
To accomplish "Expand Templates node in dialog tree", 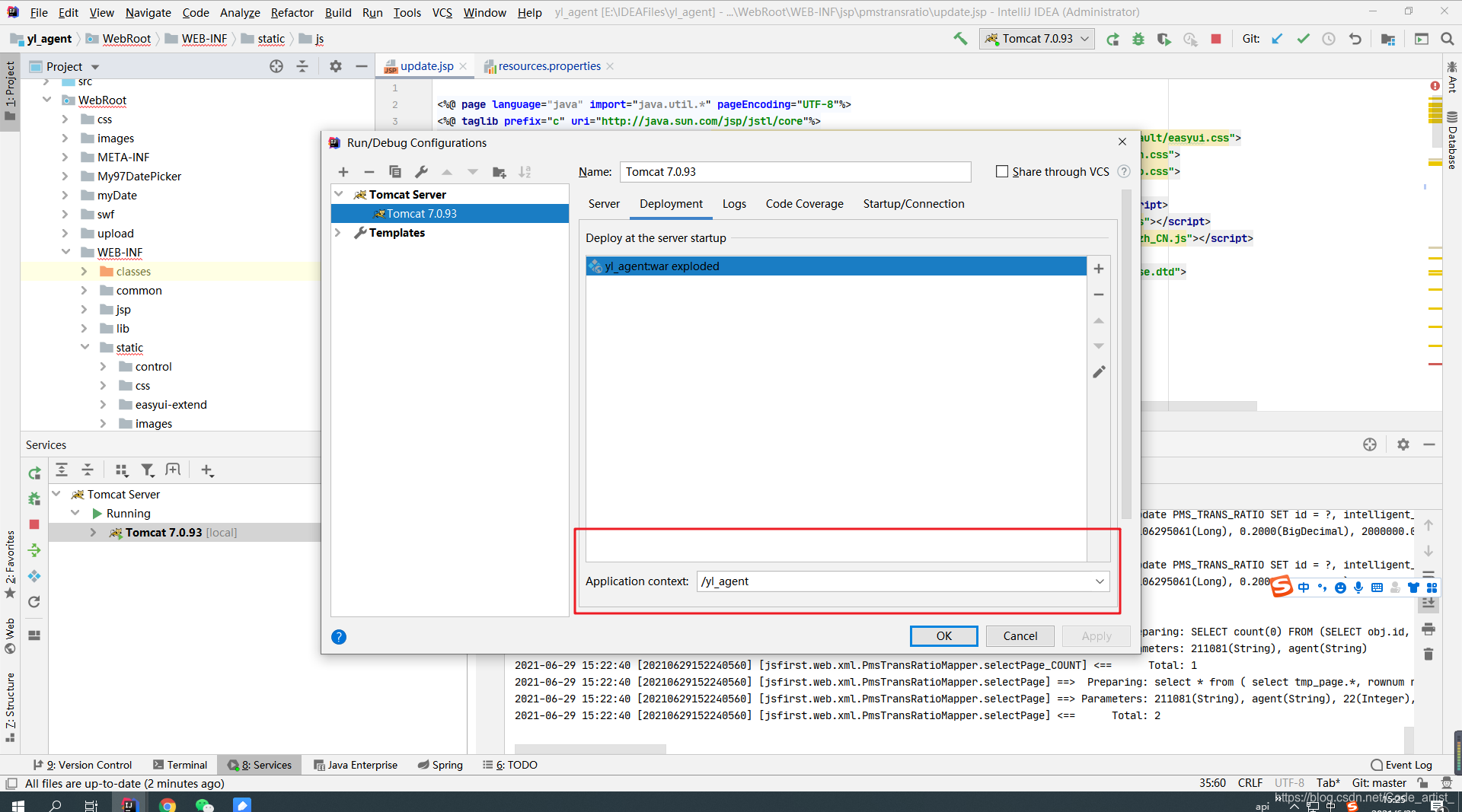I will click(339, 233).
